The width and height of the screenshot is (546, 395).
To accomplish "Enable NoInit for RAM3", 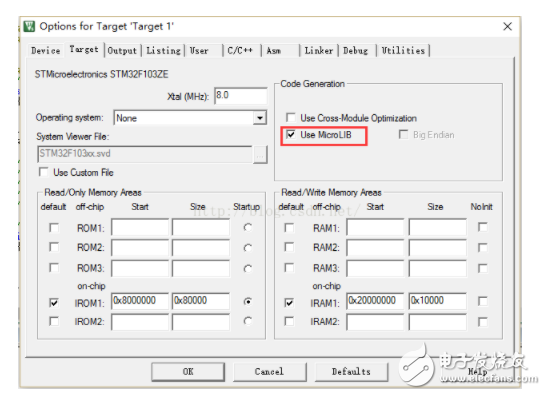I will 483,269.
